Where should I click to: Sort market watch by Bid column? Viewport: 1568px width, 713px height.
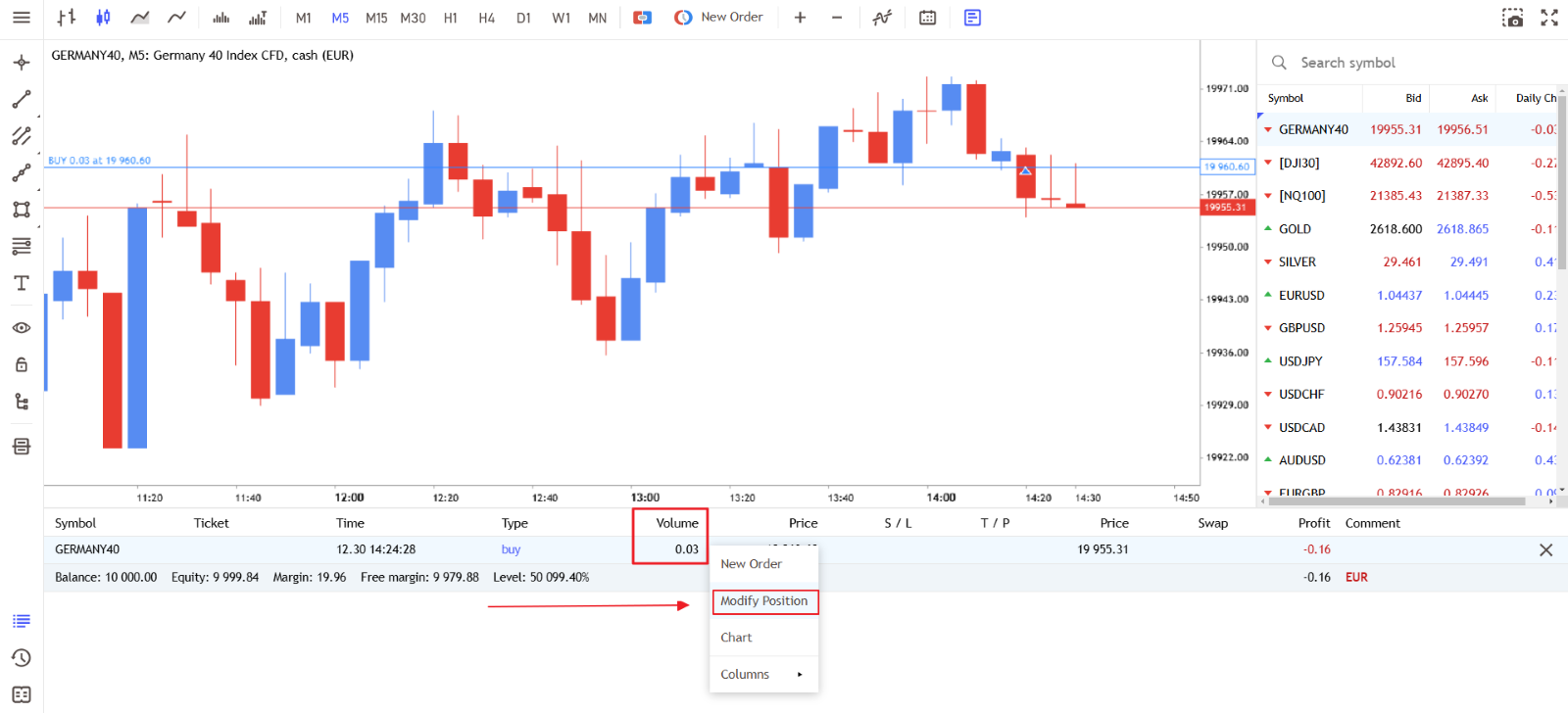(x=1413, y=98)
